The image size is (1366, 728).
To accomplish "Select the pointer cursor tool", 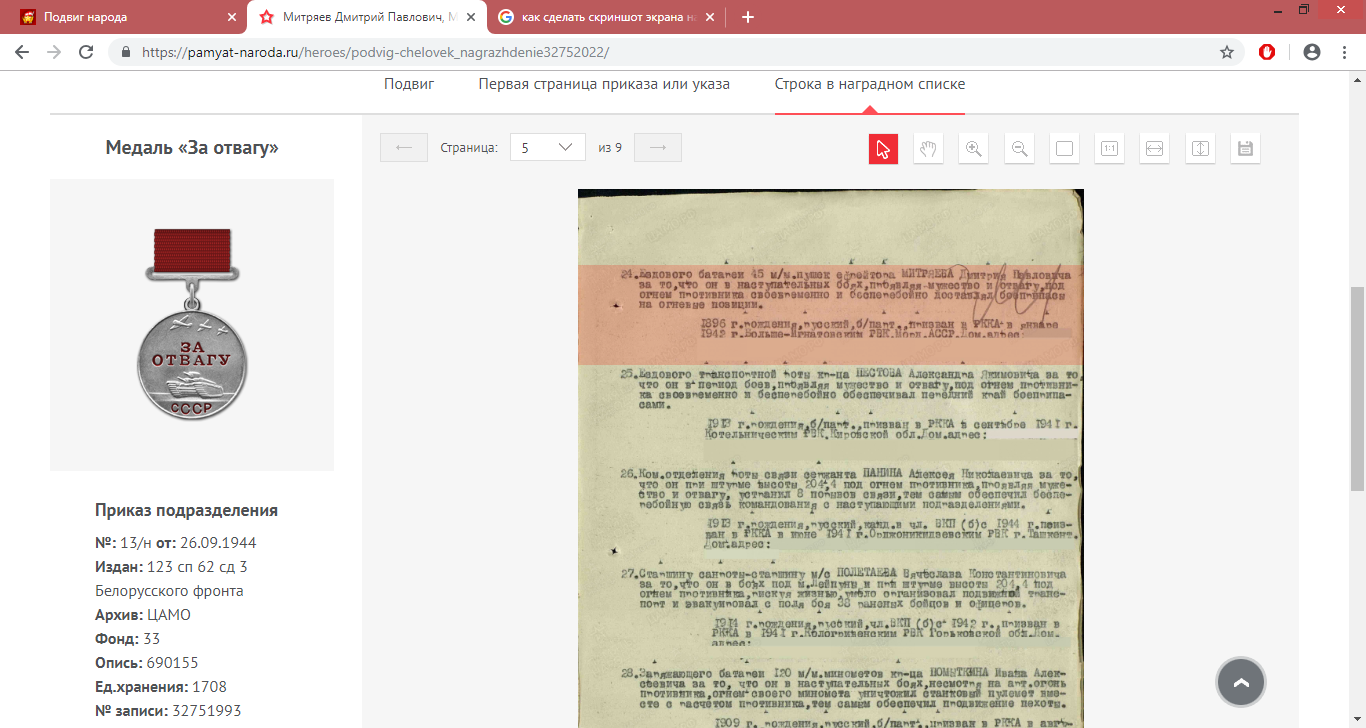I will [x=883, y=148].
